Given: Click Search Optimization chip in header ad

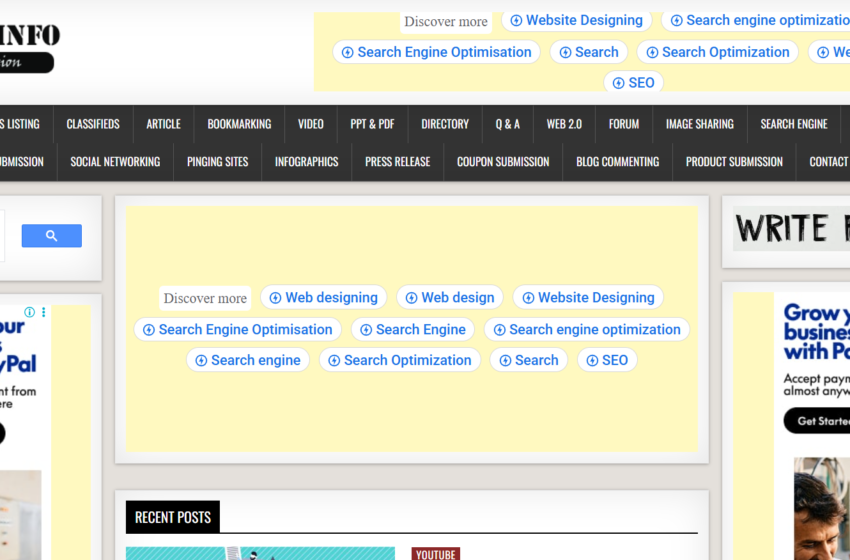Looking at the screenshot, I should 718,52.
